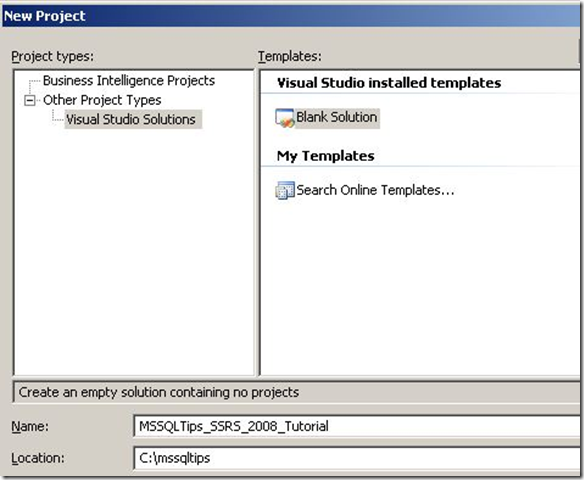This screenshot has height=480, width=584.
Task: Collapse the Other Project Types node
Action: click(29, 101)
